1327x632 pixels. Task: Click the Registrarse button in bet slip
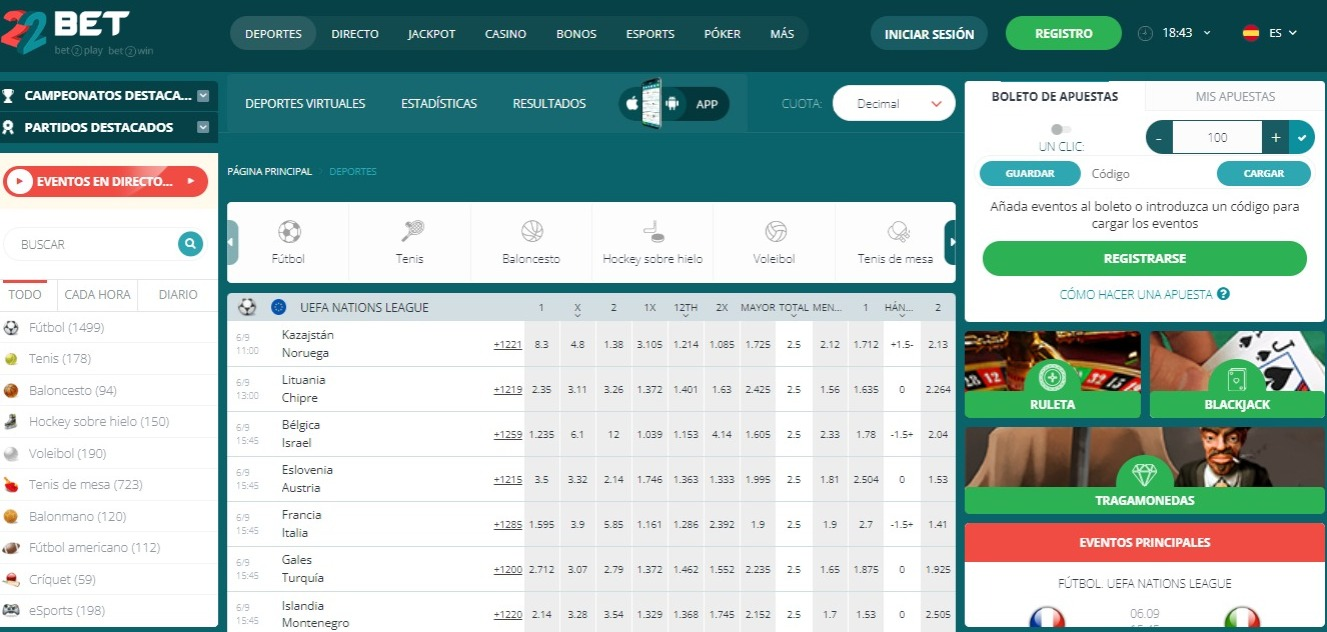click(1144, 258)
